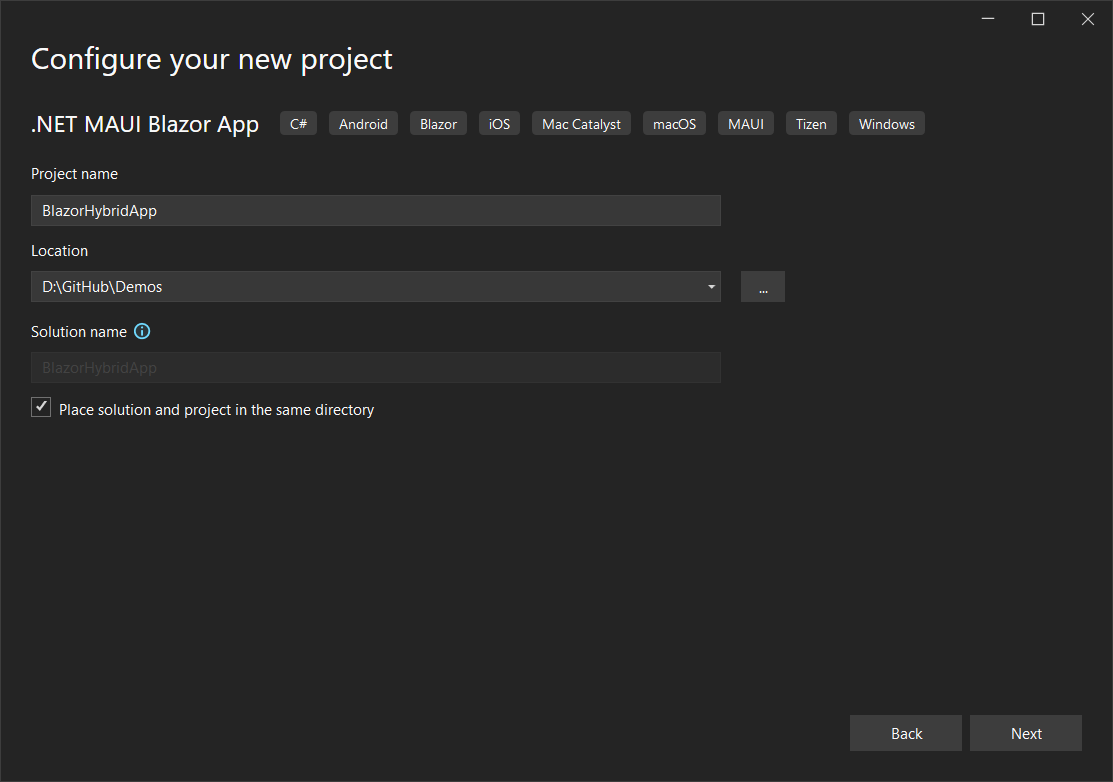
Task: Click inside the Project name field
Action: [375, 210]
